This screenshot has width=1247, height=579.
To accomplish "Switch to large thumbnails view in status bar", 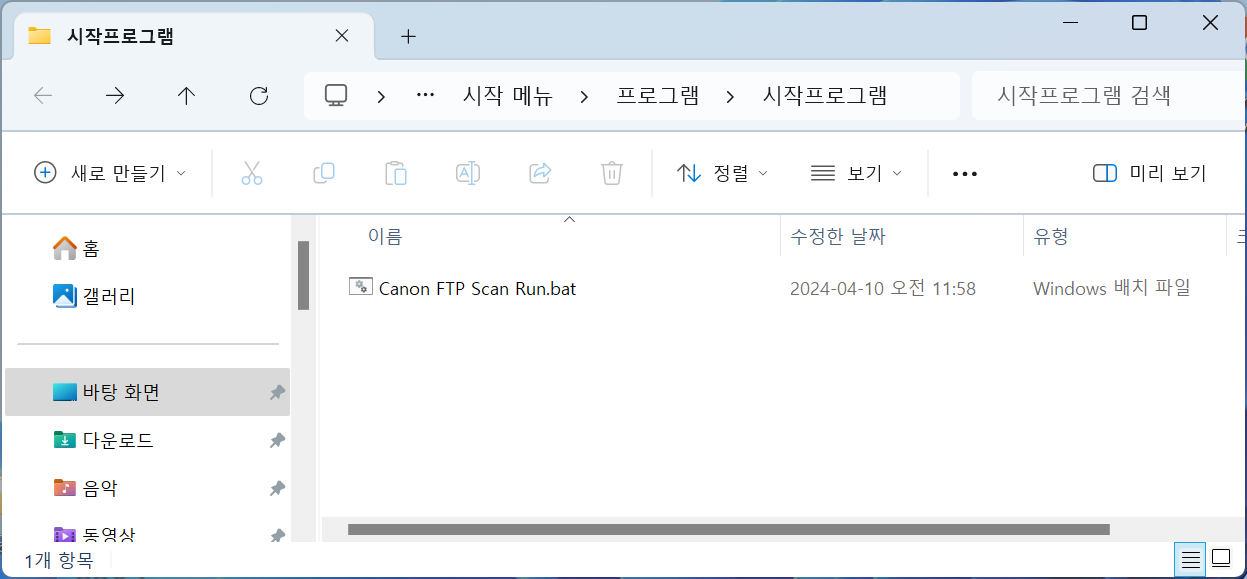I will [x=1221, y=559].
